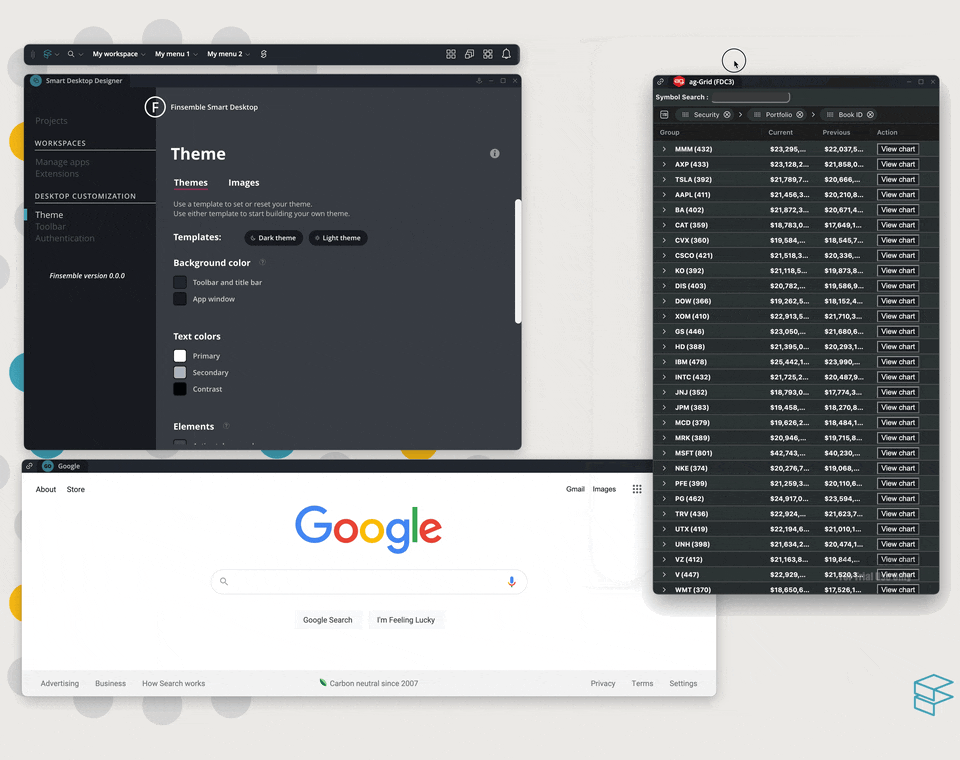Click the magnifier icon in Google search box
The image size is (960, 760).
click(x=224, y=581)
